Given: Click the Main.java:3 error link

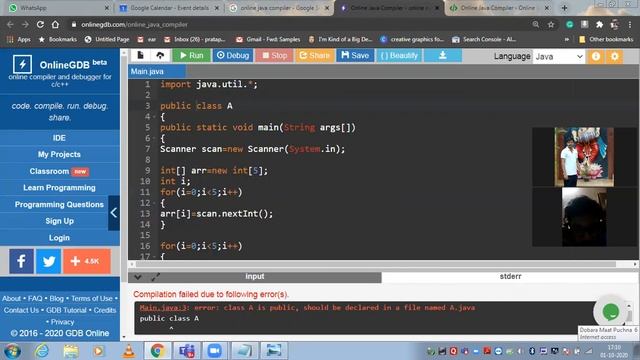Looking at the screenshot, I should pos(162,308).
